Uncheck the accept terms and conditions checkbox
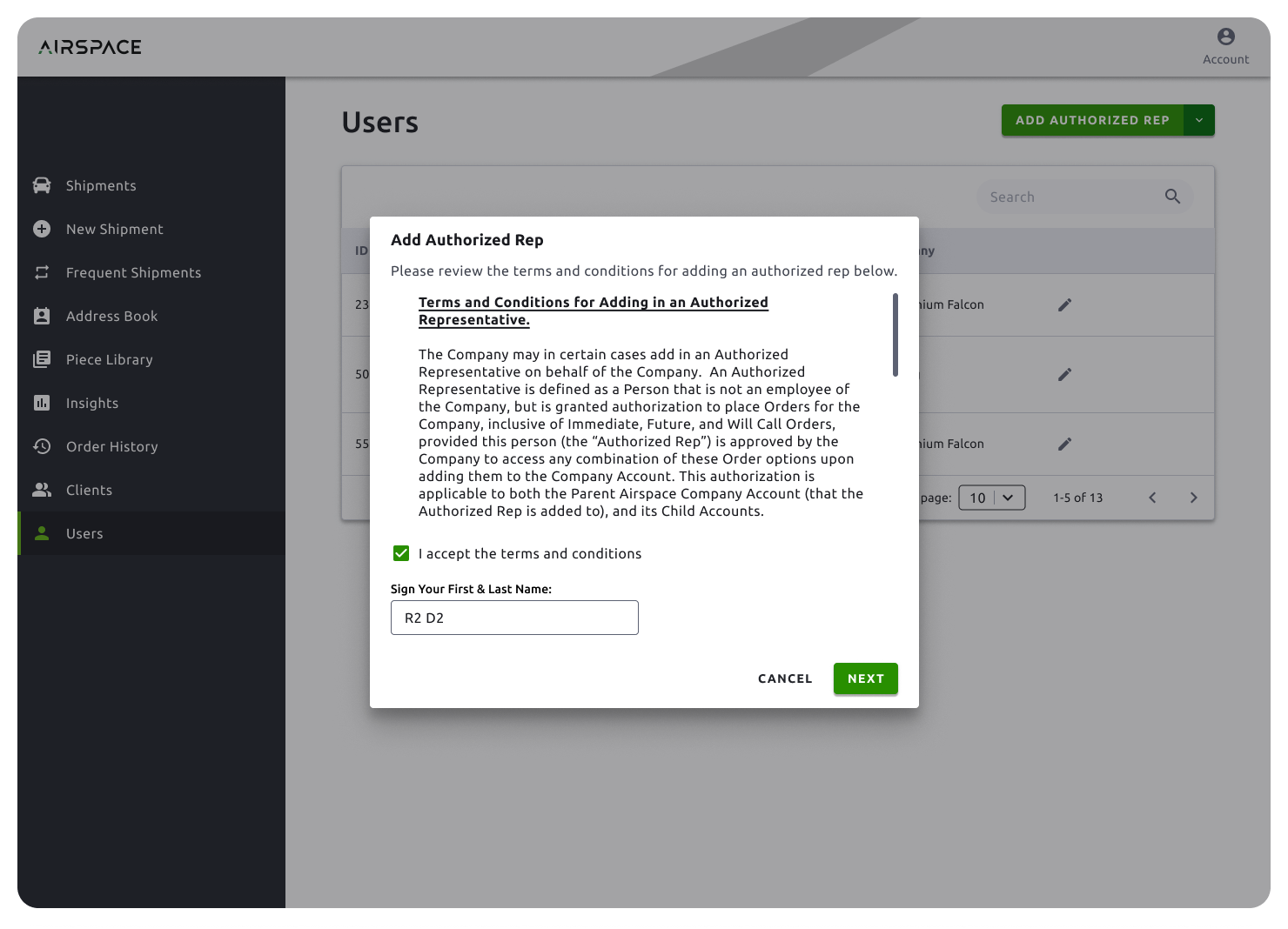 click(401, 553)
